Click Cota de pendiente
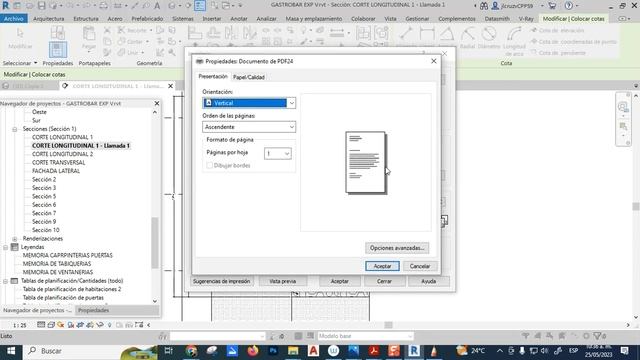 (x=558, y=53)
